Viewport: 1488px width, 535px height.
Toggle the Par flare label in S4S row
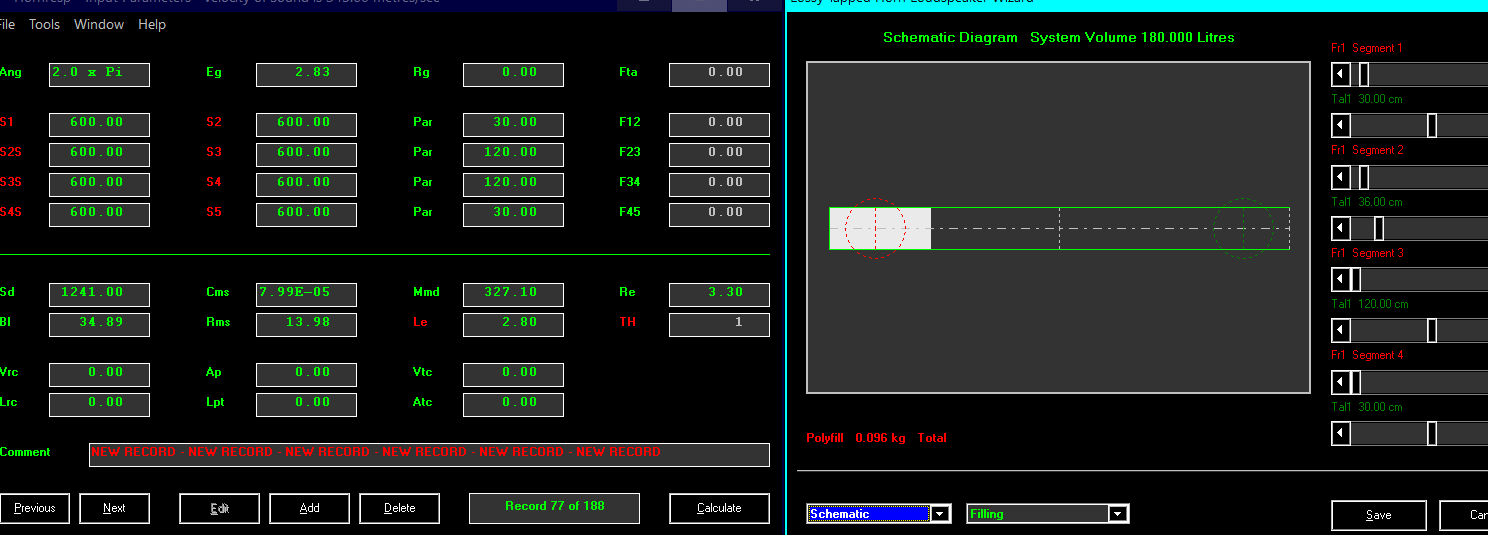pos(423,212)
